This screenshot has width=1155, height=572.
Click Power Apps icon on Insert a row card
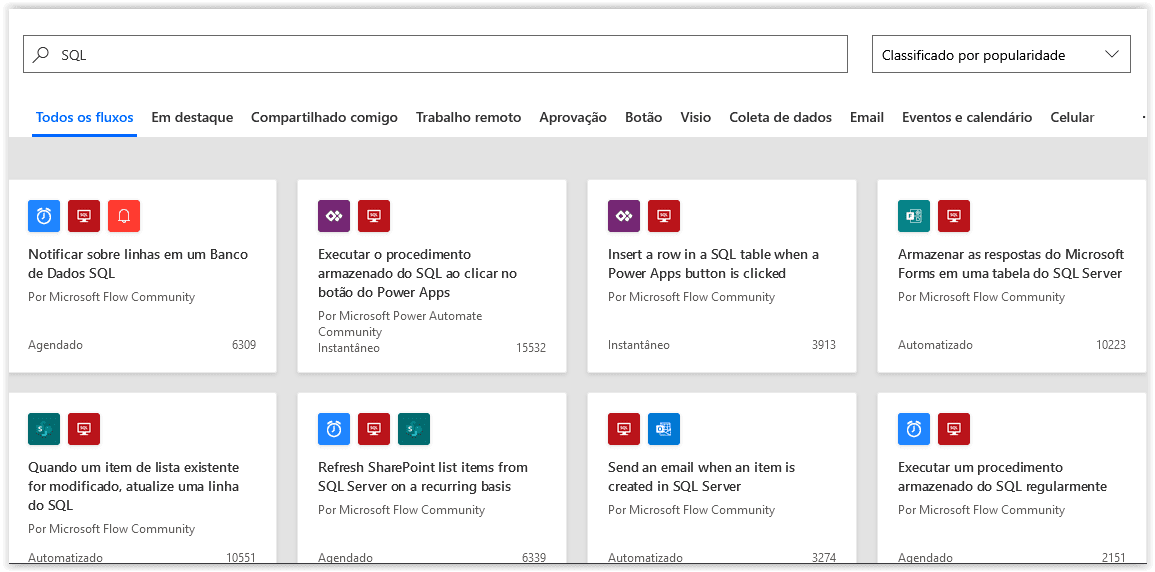[x=625, y=216]
